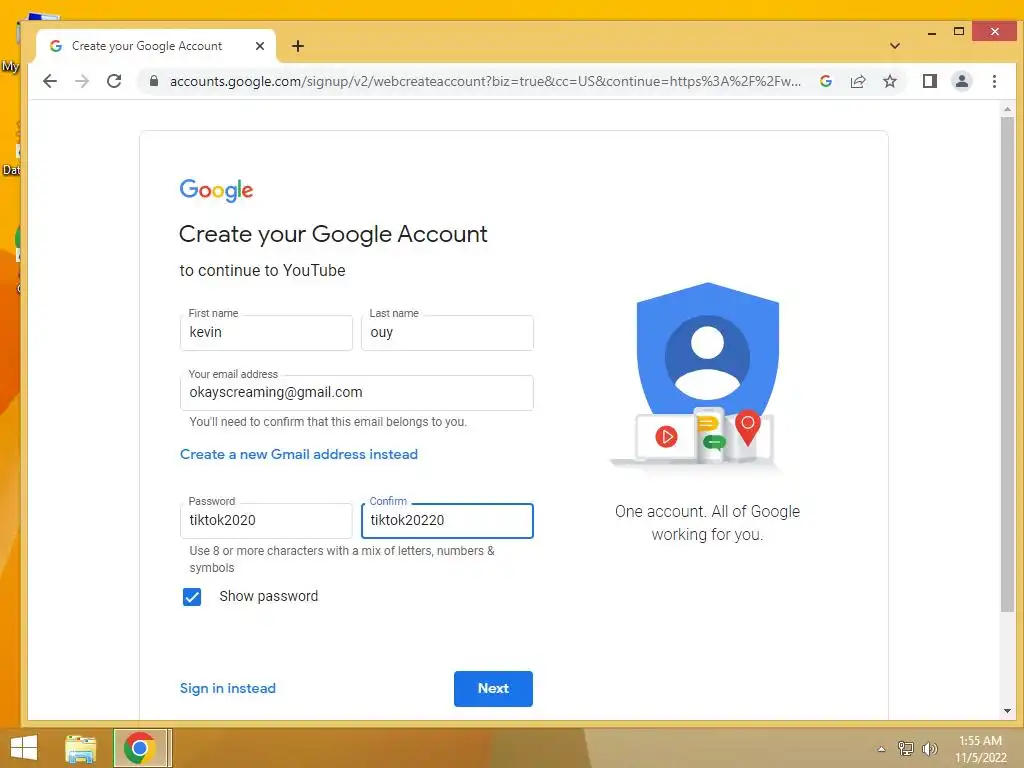
Task: Click the Chrome icon in the taskbar
Action: 139,748
